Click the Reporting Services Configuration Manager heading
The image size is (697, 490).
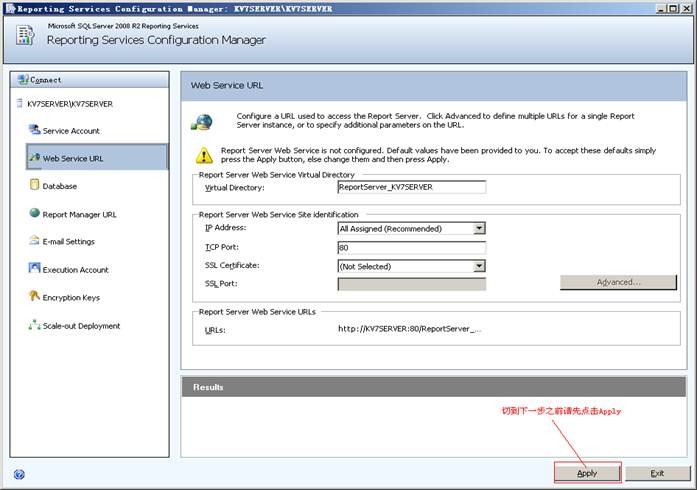pyautogui.click(x=156, y=40)
